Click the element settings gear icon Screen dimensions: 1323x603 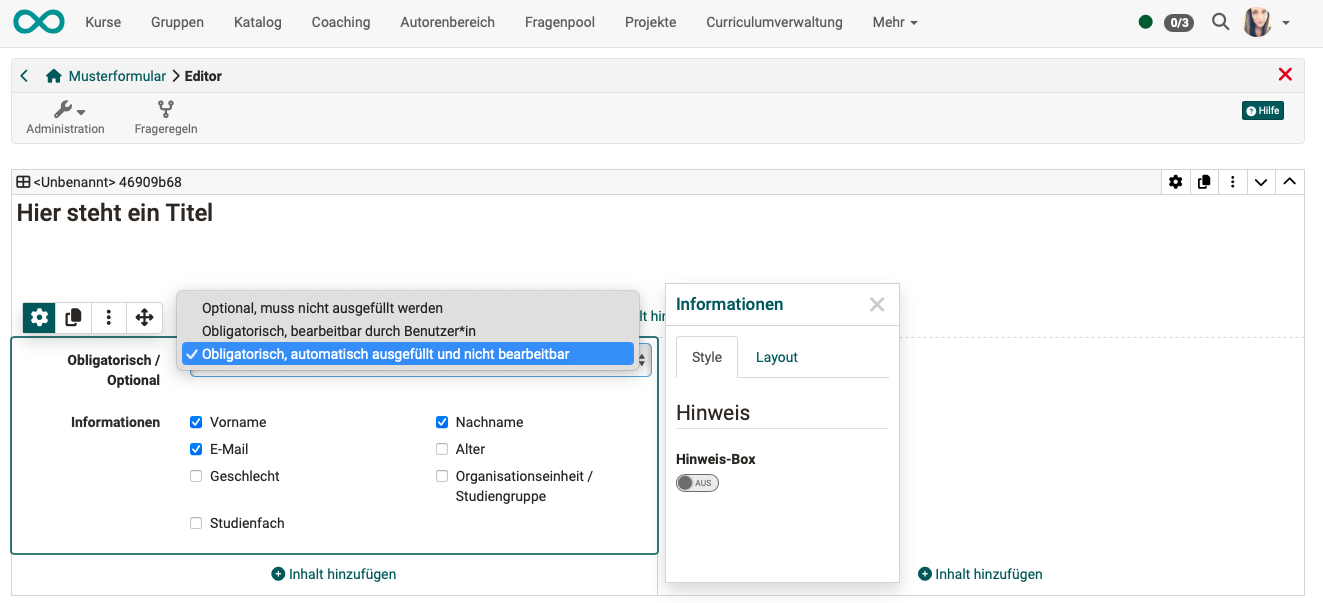tap(39, 318)
